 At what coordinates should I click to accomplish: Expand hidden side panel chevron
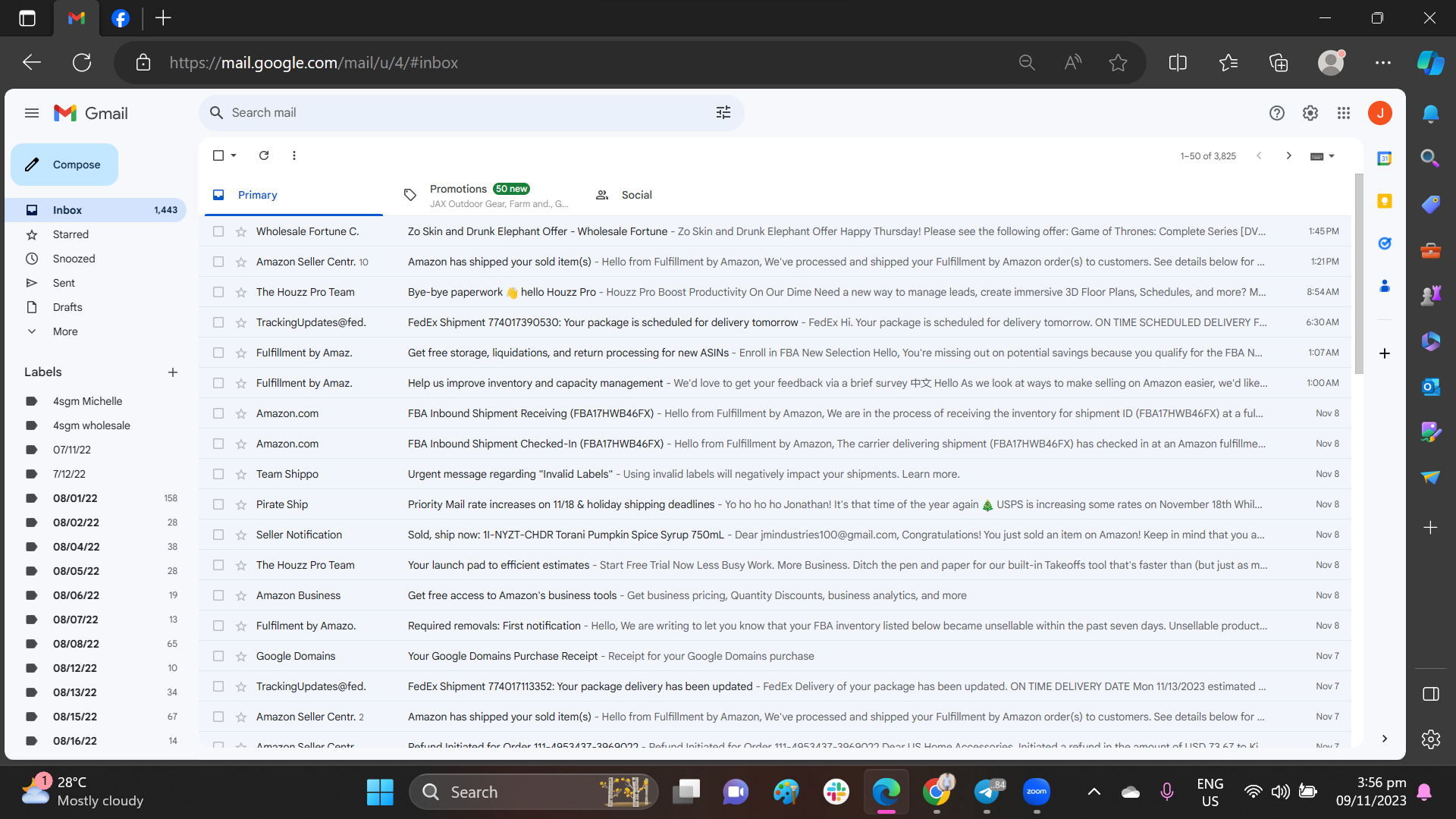[1384, 739]
